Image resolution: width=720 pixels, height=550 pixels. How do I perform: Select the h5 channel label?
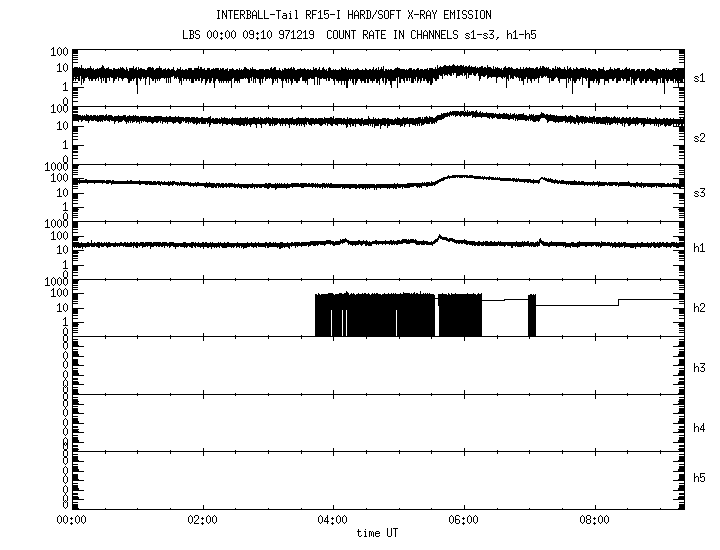[x=700, y=478]
